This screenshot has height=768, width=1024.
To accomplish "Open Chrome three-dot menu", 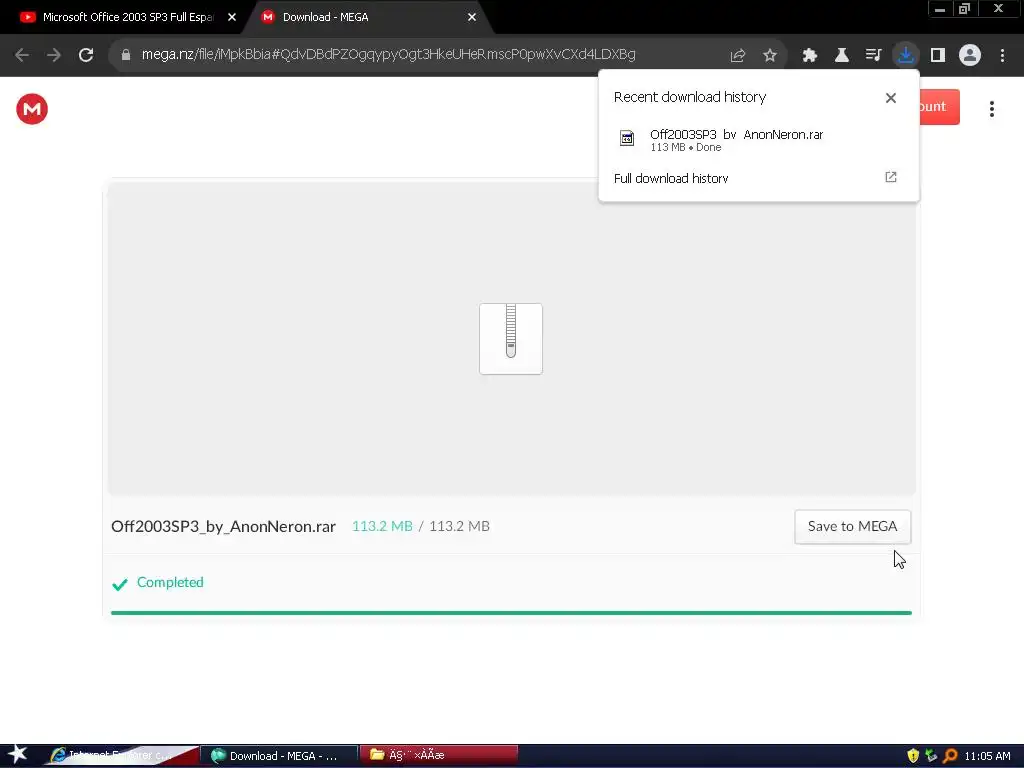I will (x=1002, y=56).
